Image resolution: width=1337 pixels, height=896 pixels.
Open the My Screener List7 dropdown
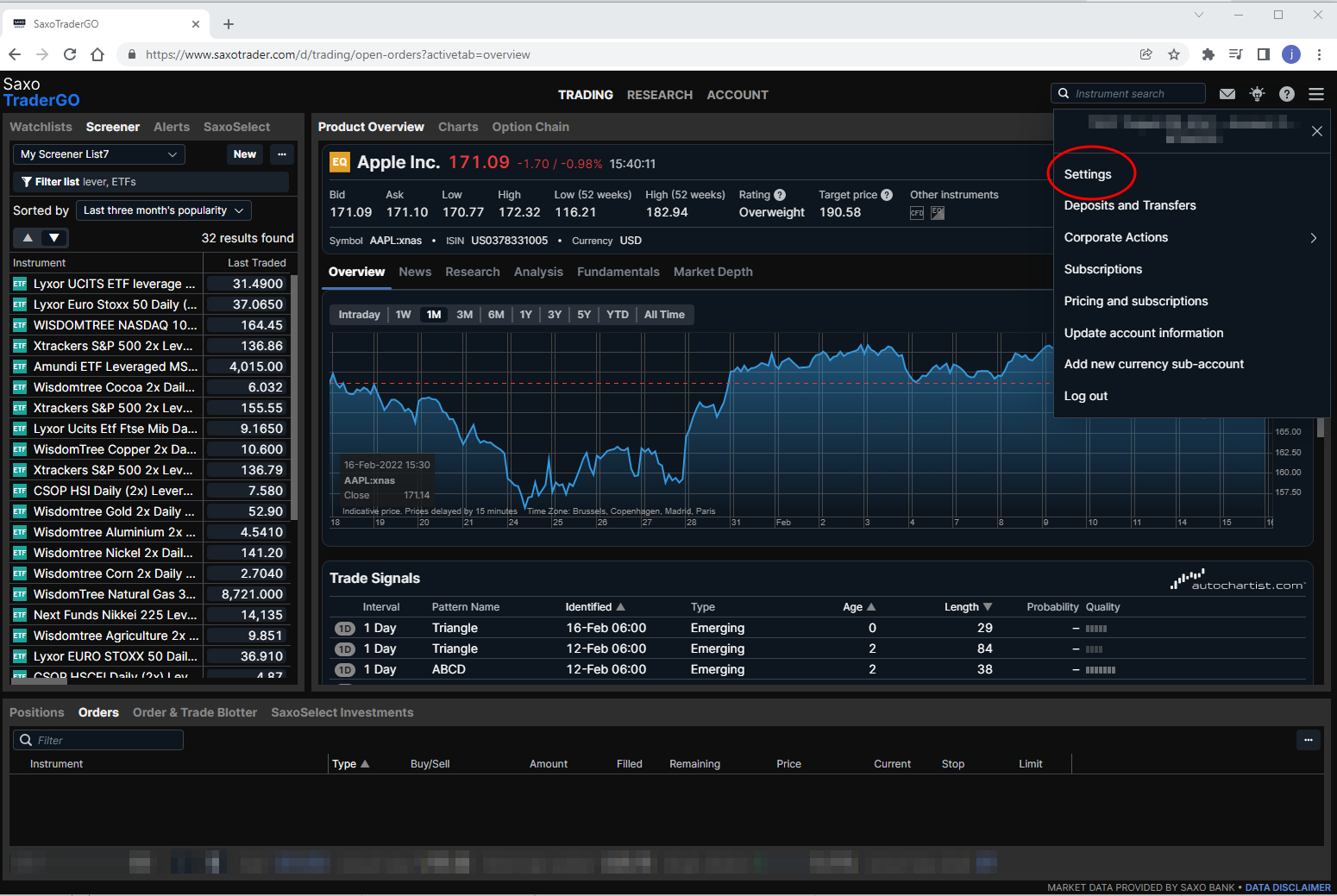[x=99, y=154]
